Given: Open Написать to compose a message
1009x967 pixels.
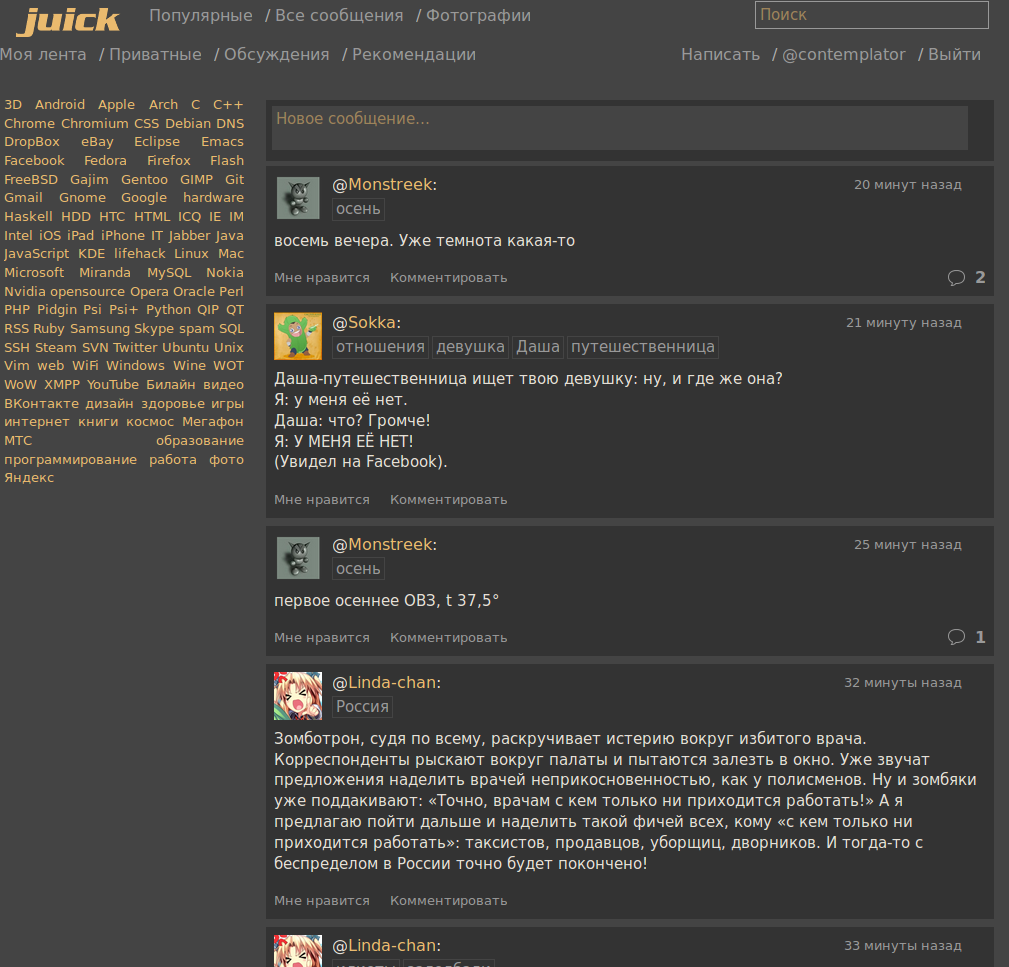Looking at the screenshot, I should coord(720,54).
